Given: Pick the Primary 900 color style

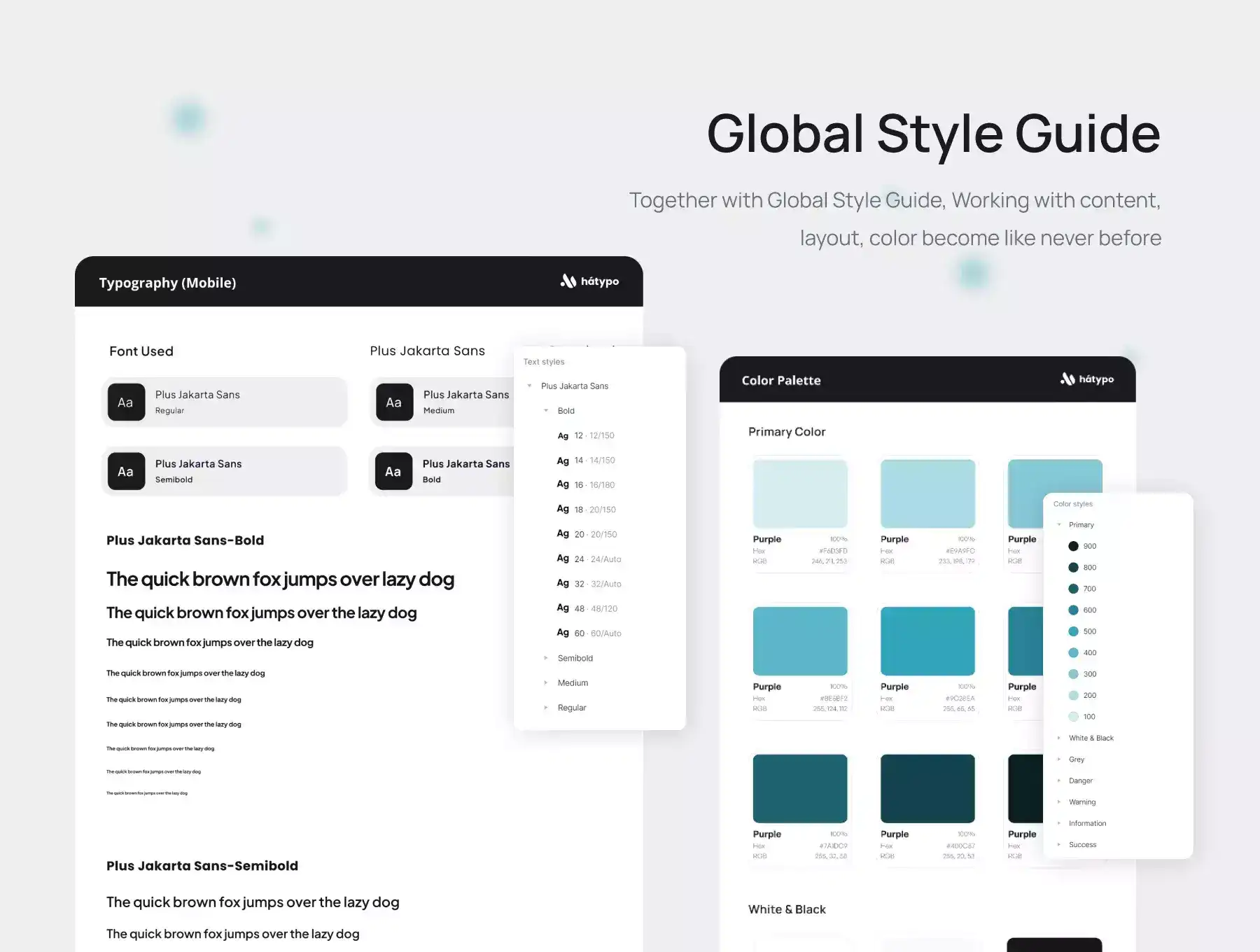Looking at the screenshot, I should (x=1081, y=546).
